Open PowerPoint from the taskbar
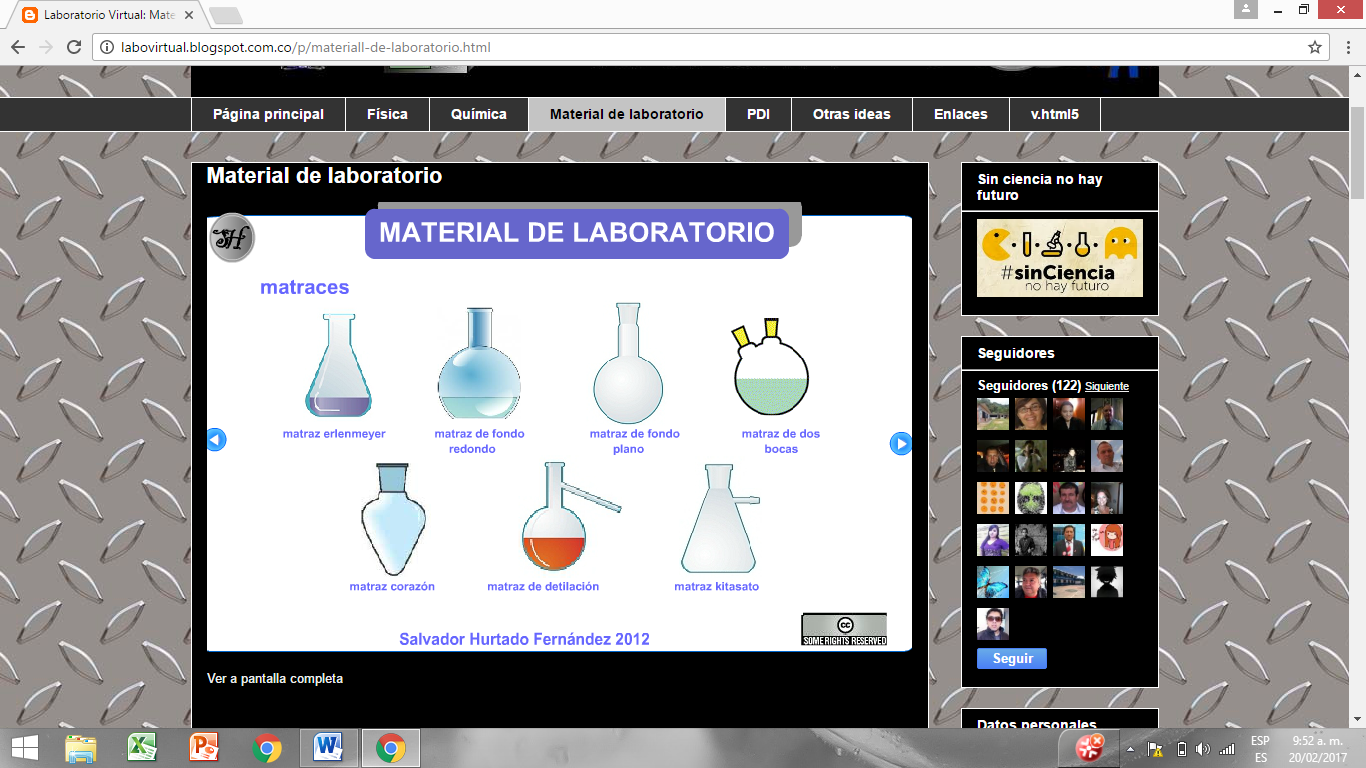The image size is (1366, 768). click(x=204, y=747)
